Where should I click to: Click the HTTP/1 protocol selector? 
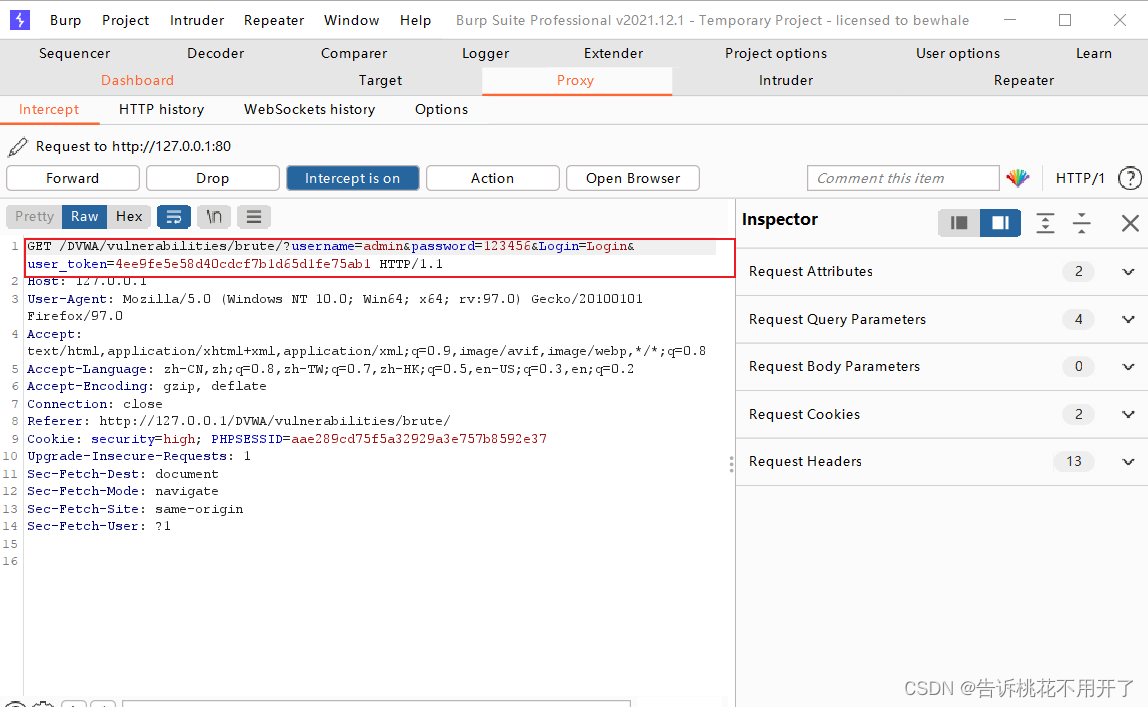coord(1079,178)
